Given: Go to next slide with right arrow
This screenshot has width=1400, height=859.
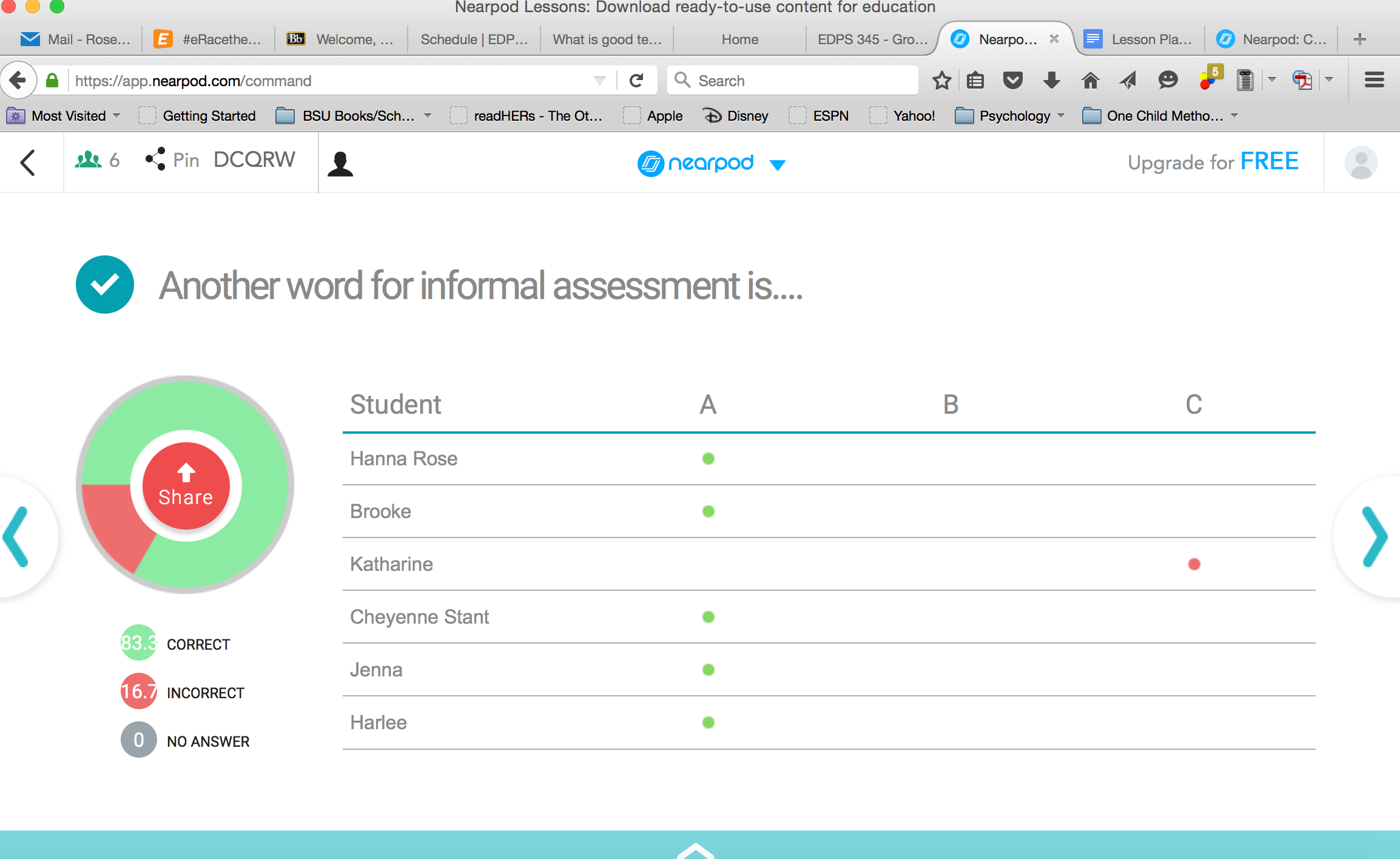Looking at the screenshot, I should (1373, 537).
